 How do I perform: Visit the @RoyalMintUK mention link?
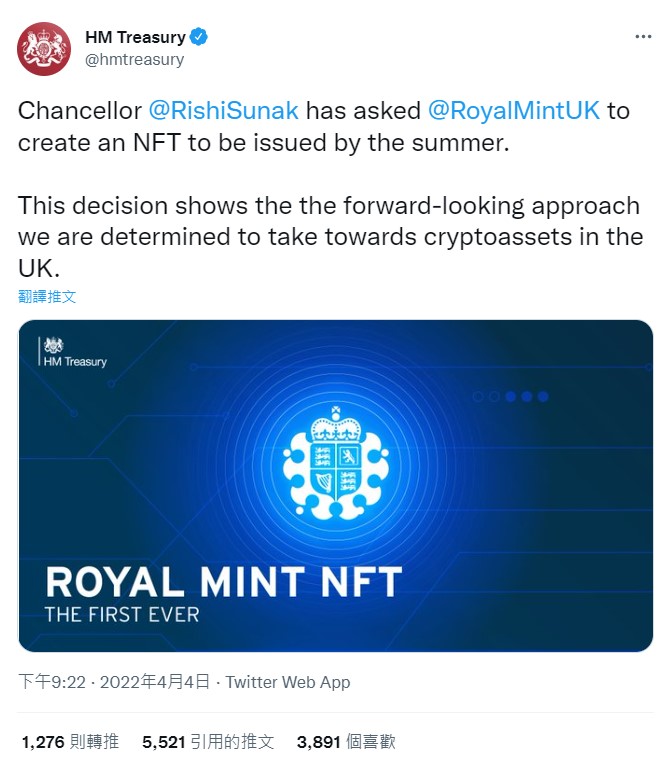pyautogui.click(x=514, y=110)
